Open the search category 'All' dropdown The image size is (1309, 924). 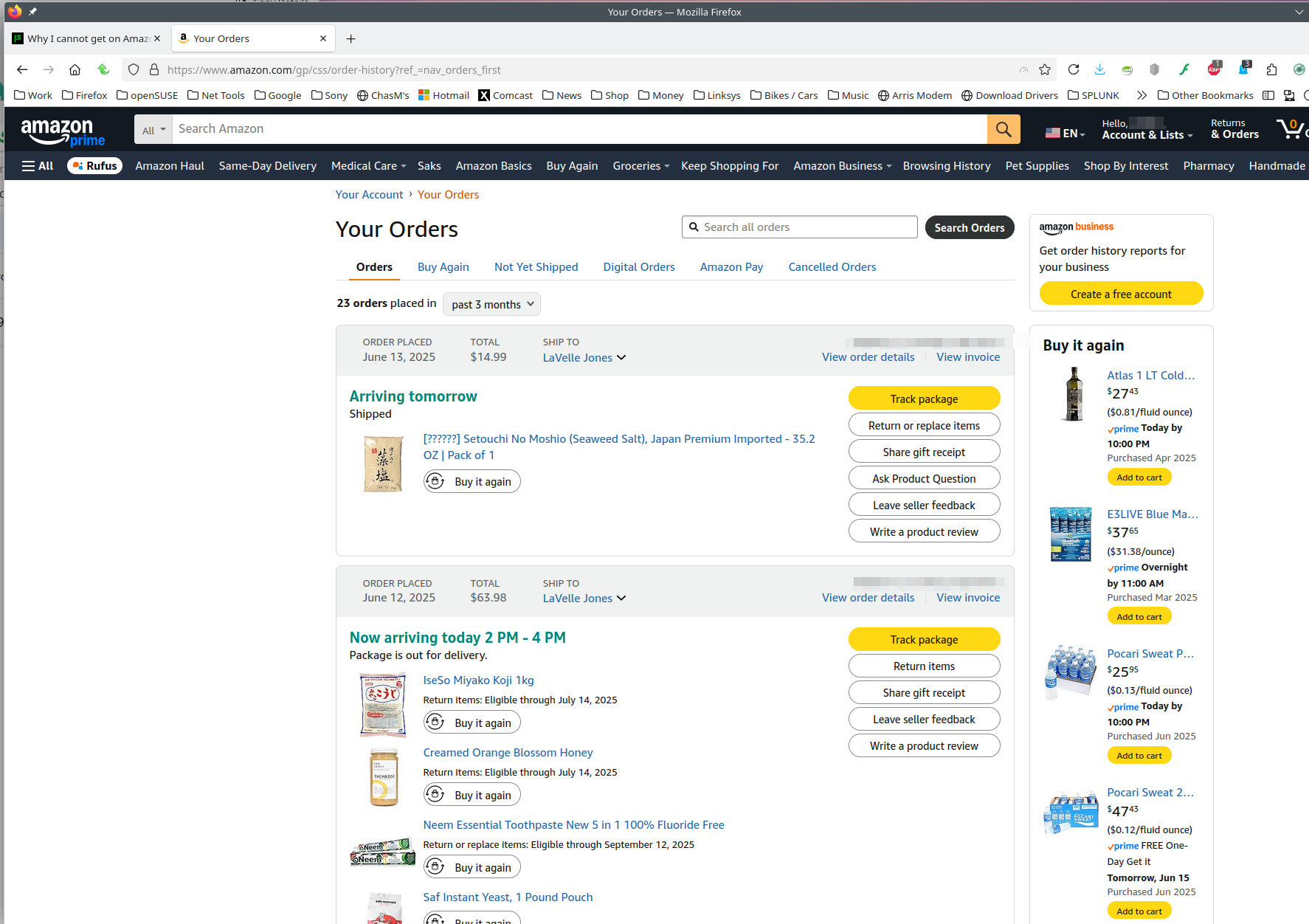click(x=153, y=129)
